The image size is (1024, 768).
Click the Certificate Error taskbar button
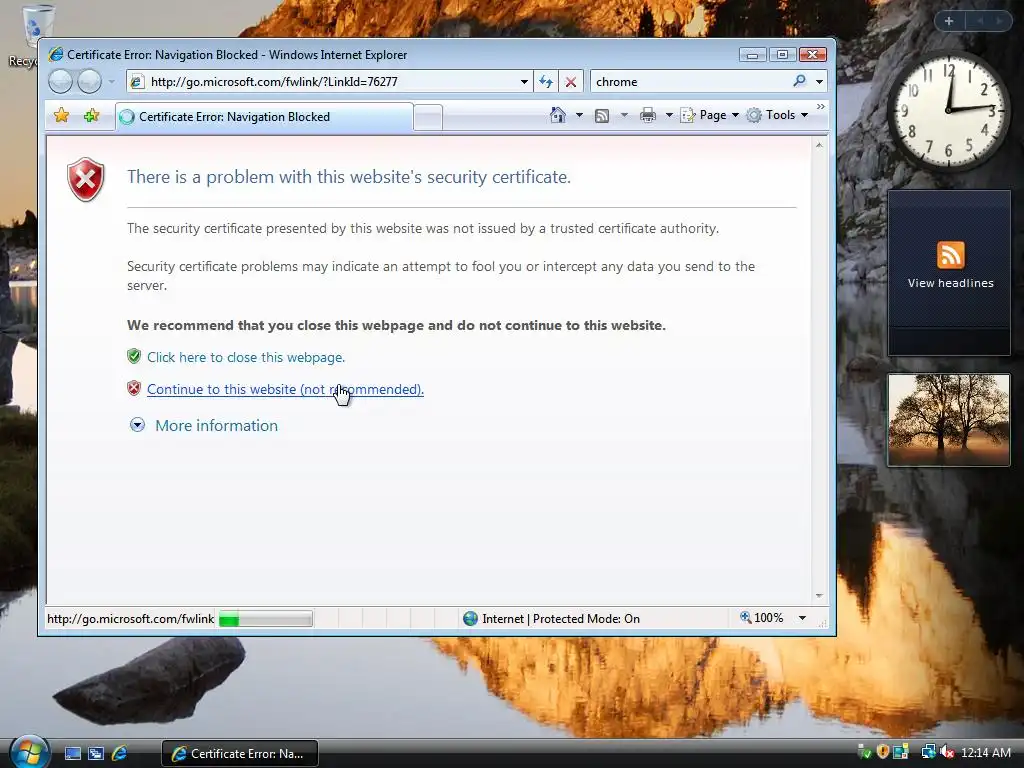(x=240, y=754)
